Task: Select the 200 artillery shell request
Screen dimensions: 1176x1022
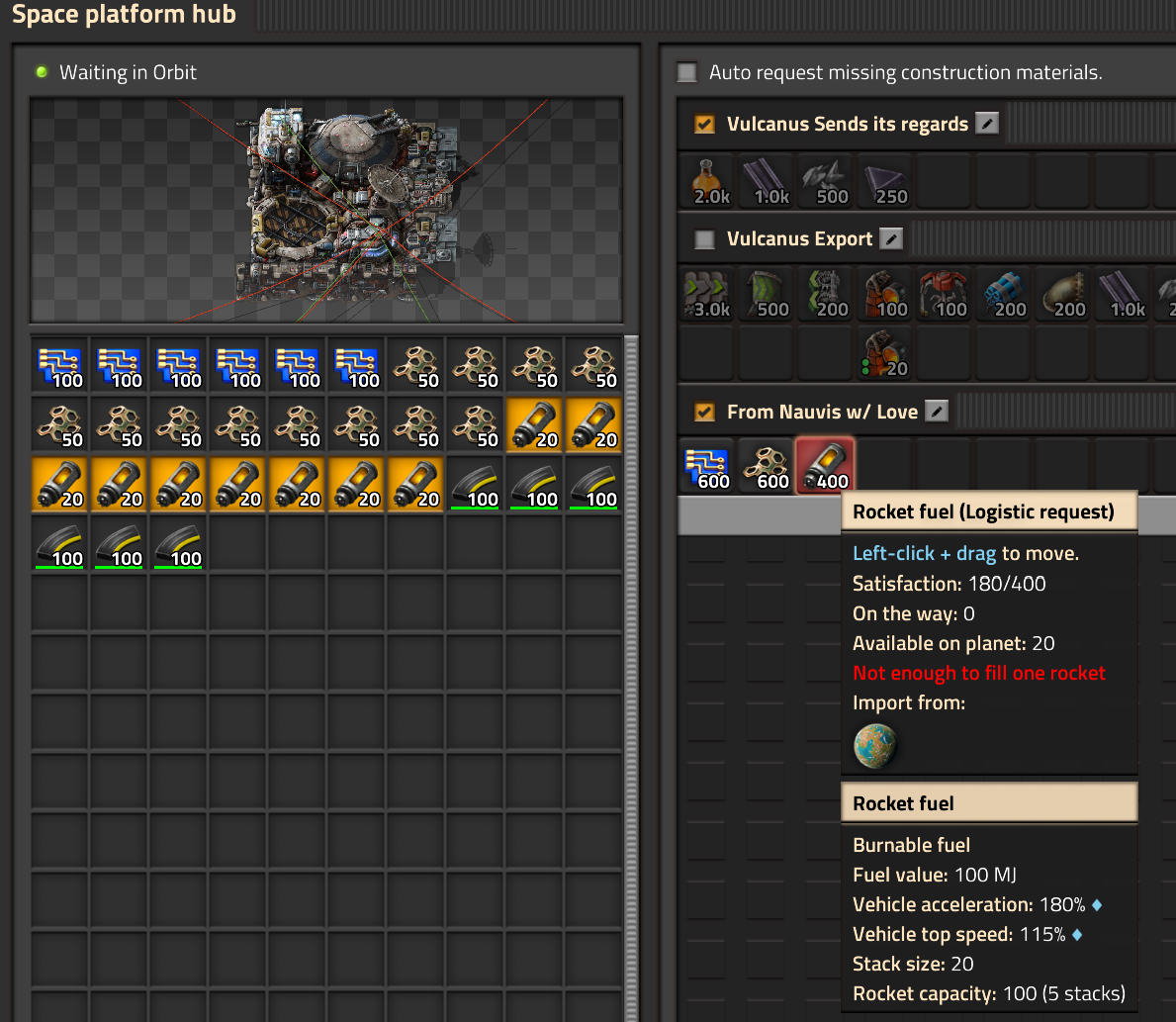Action: [1062, 294]
